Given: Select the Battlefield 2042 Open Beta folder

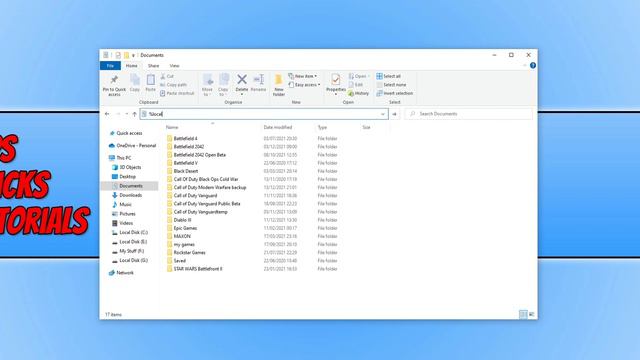Looking at the screenshot, I should (200, 155).
